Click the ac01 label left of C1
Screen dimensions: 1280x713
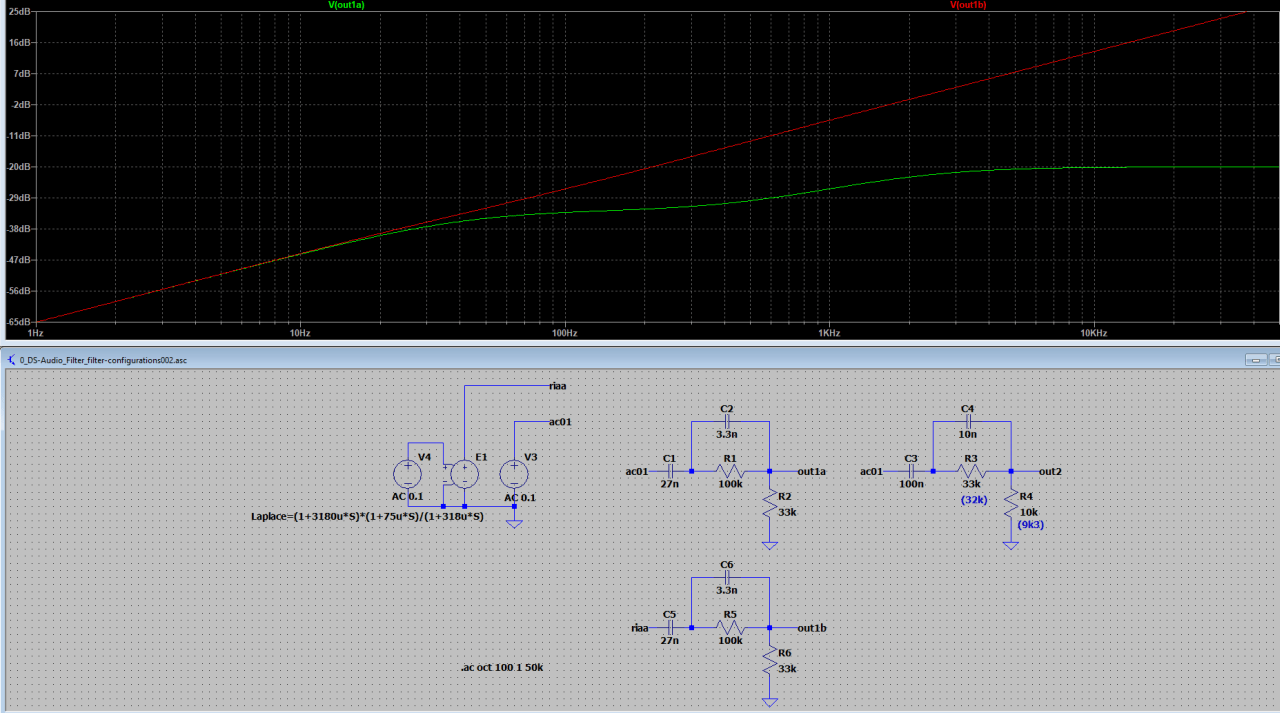(638, 471)
